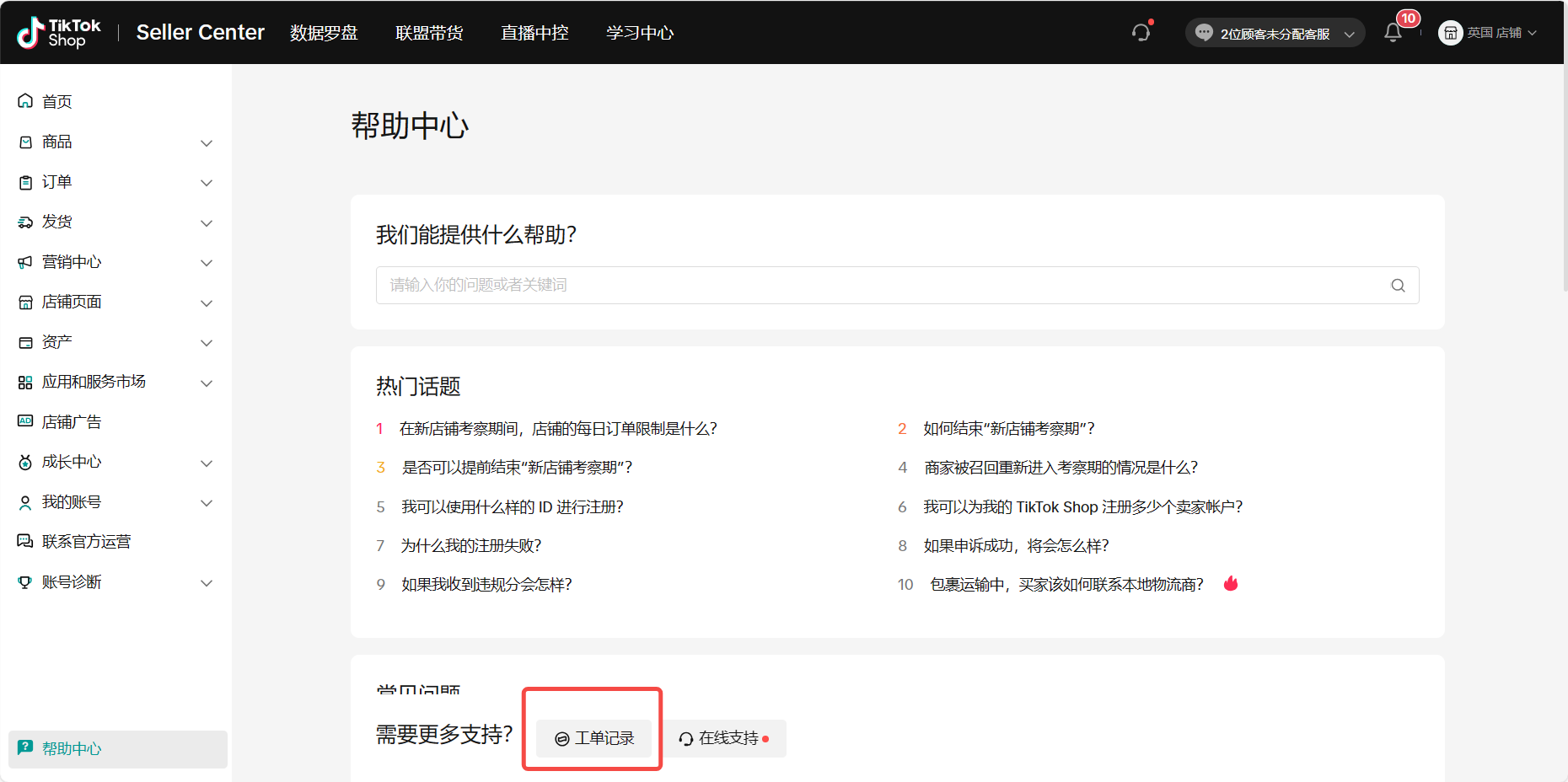Go to 直播中控 in the top menu
The image size is (1568, 782).
pos(534,33)
